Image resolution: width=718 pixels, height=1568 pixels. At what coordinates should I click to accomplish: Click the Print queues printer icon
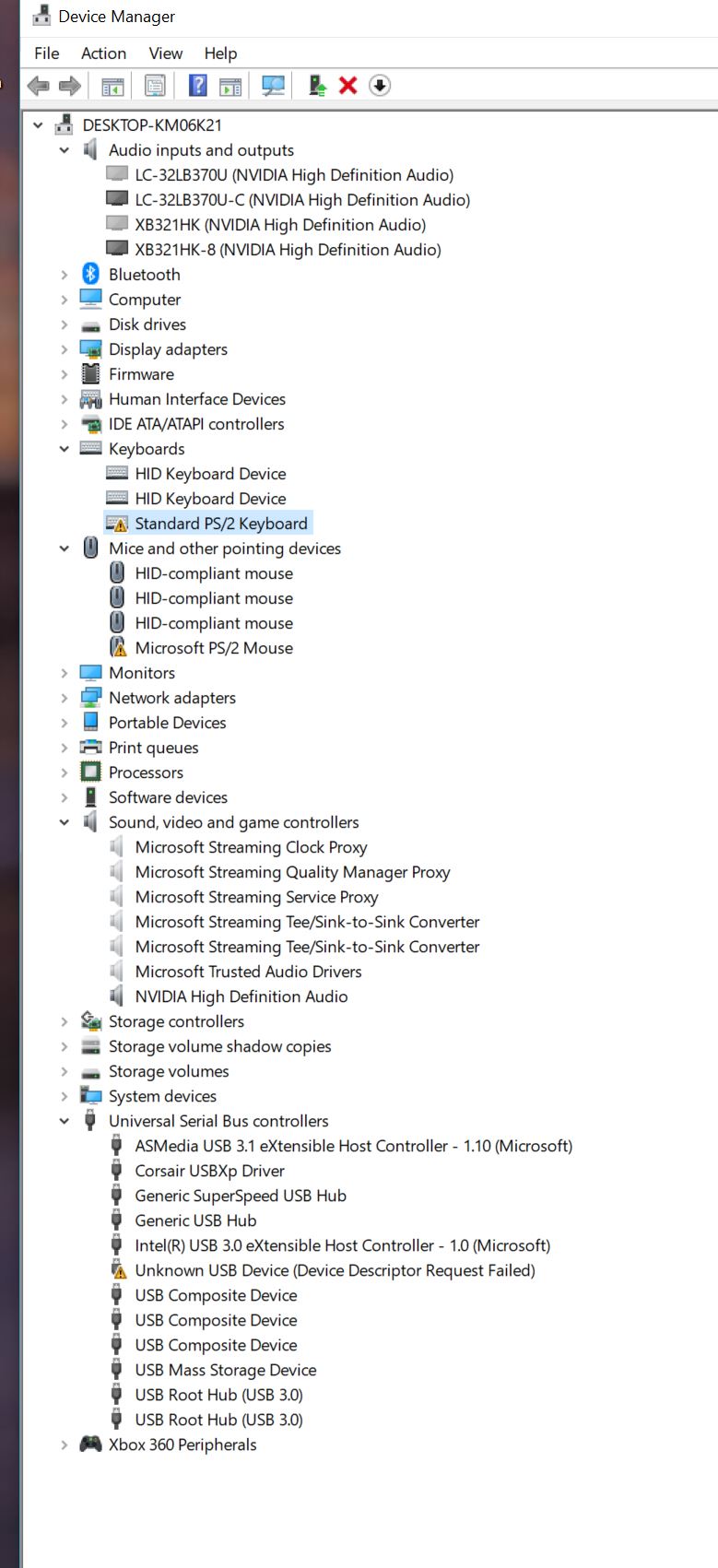(x=90, y=747)
